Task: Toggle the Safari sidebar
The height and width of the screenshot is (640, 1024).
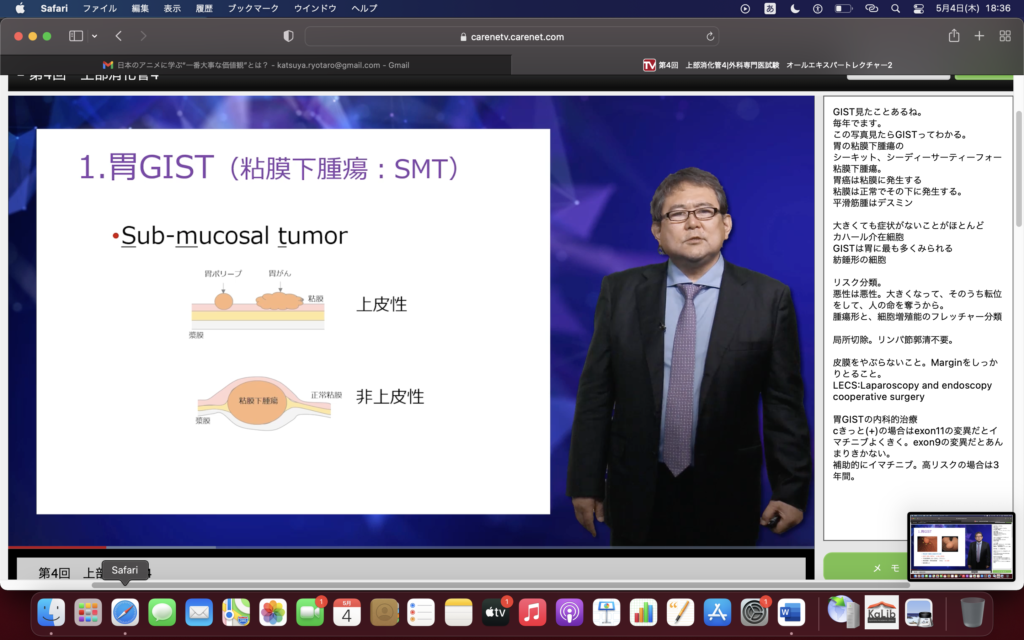Action: click(x=76, y=36)
